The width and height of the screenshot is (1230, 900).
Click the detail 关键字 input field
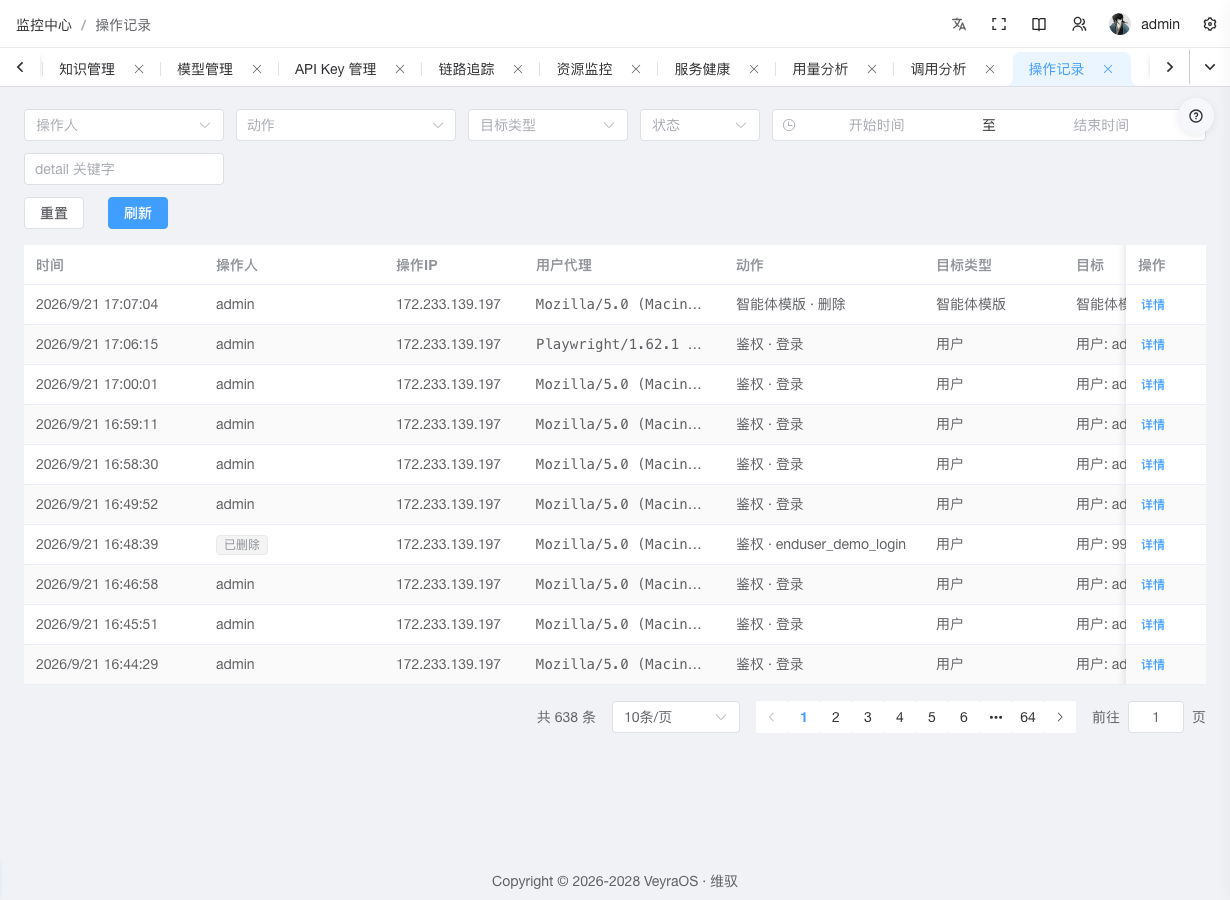[x=124, y=169]
